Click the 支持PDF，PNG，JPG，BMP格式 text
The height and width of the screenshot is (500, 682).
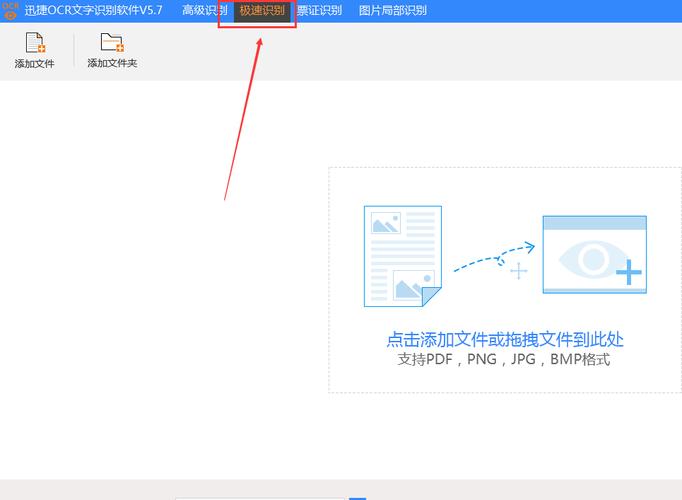(x=504, y=360)
